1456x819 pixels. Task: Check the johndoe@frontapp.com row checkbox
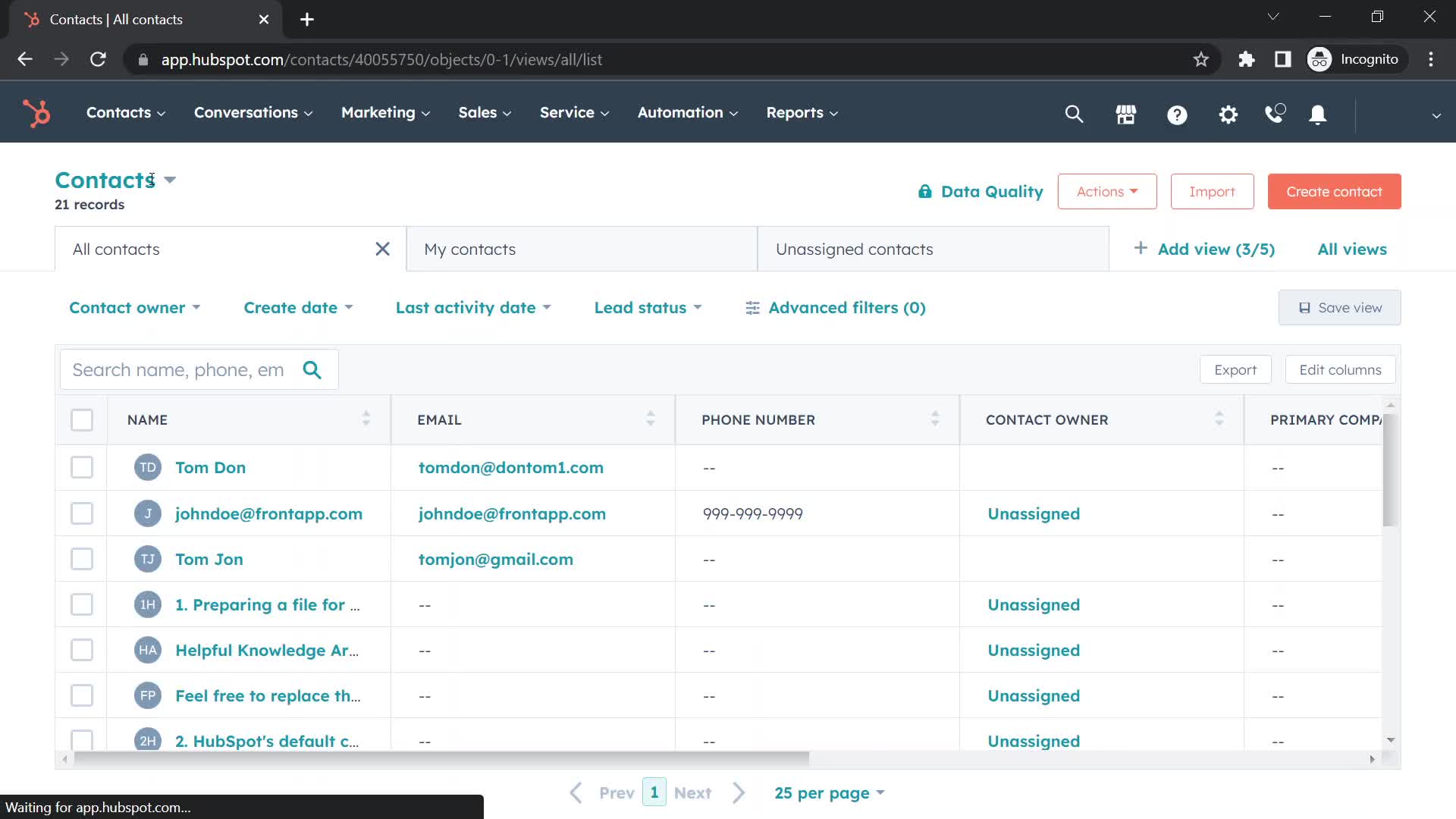82,513
